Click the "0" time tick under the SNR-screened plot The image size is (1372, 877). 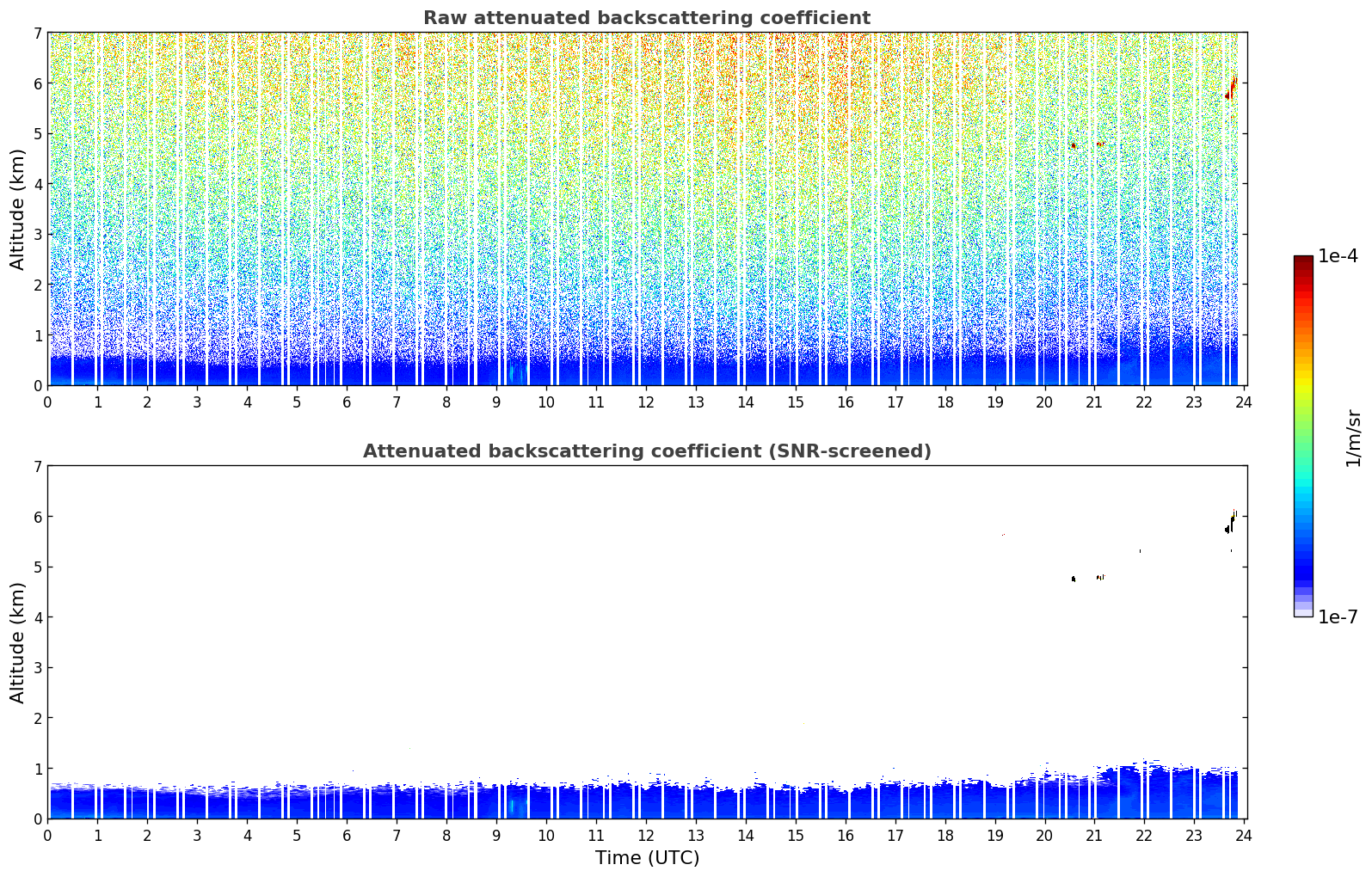47,835
